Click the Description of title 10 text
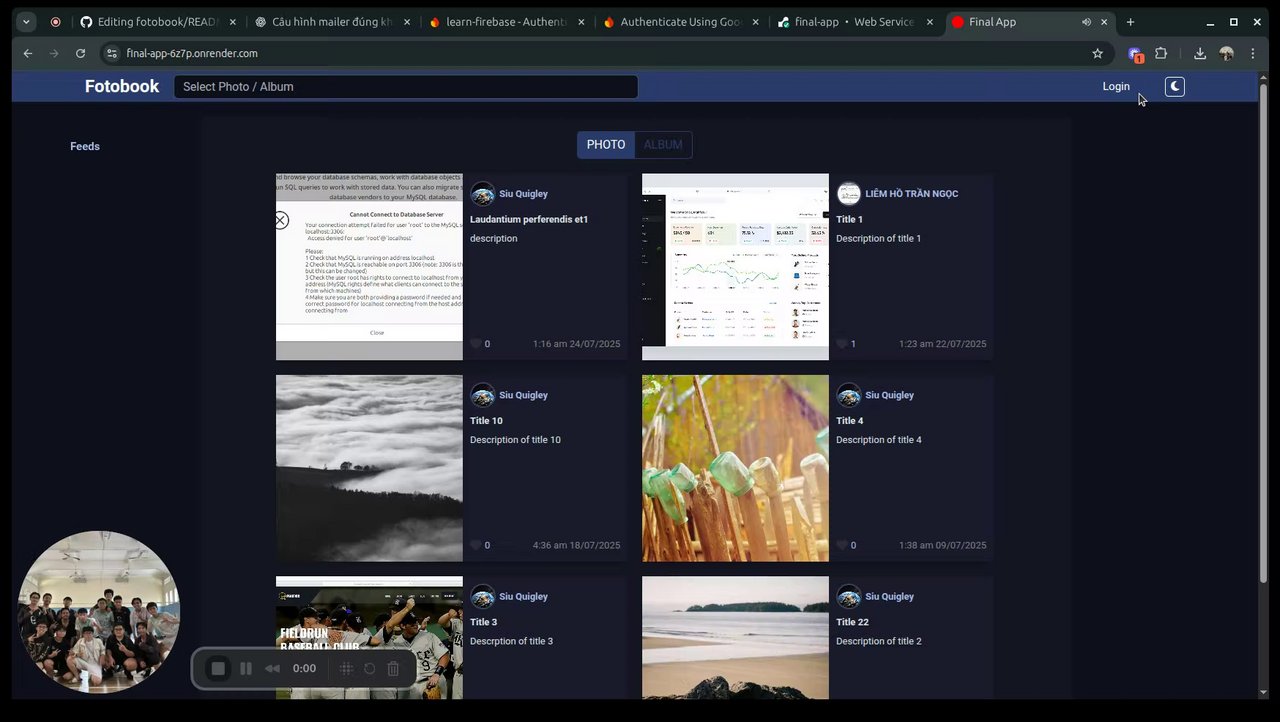This screenshot has height=722, width=1280. tap(515, 440)
